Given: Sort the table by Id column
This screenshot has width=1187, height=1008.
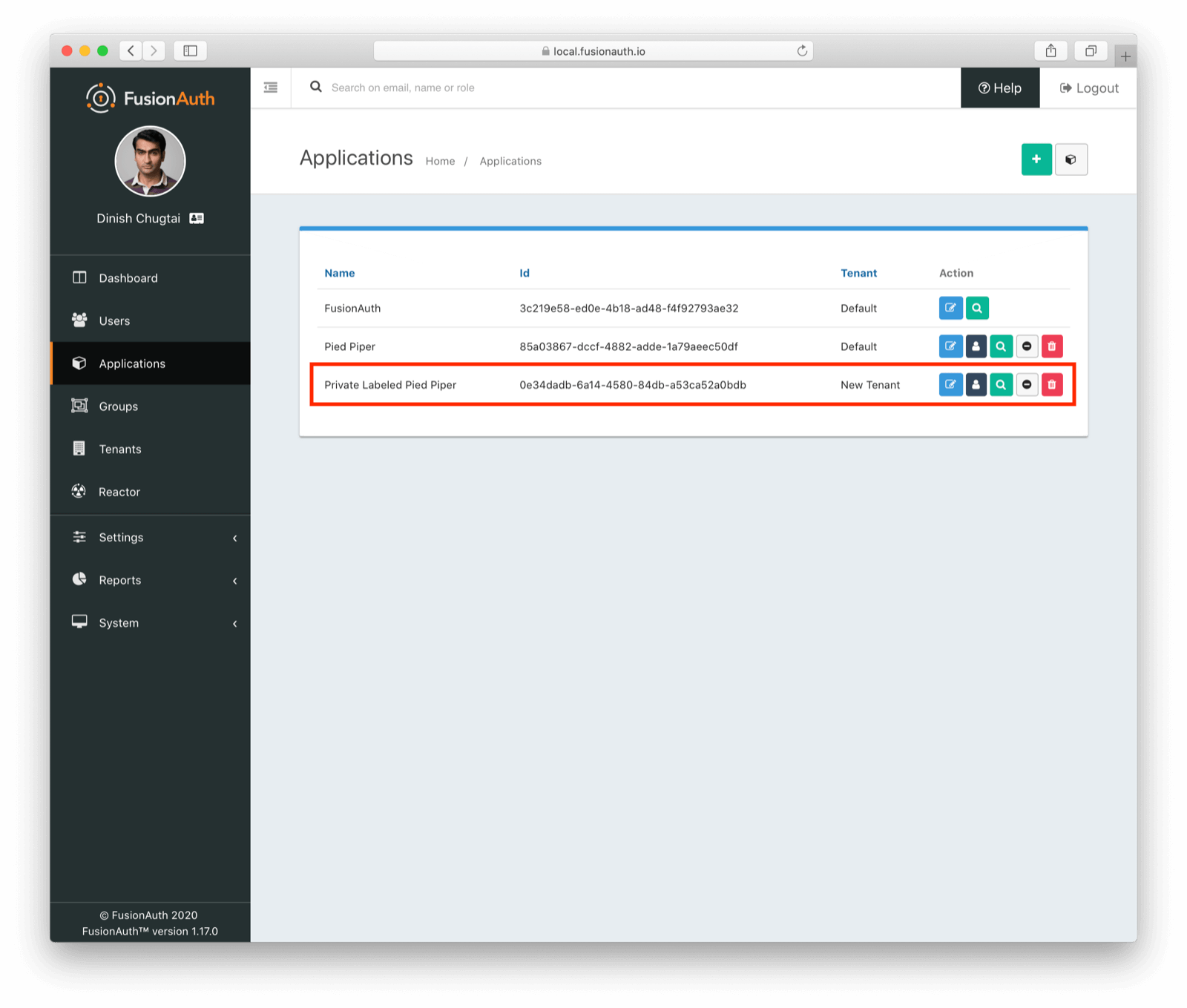Looking at the screenshot, I should [525, 273].
